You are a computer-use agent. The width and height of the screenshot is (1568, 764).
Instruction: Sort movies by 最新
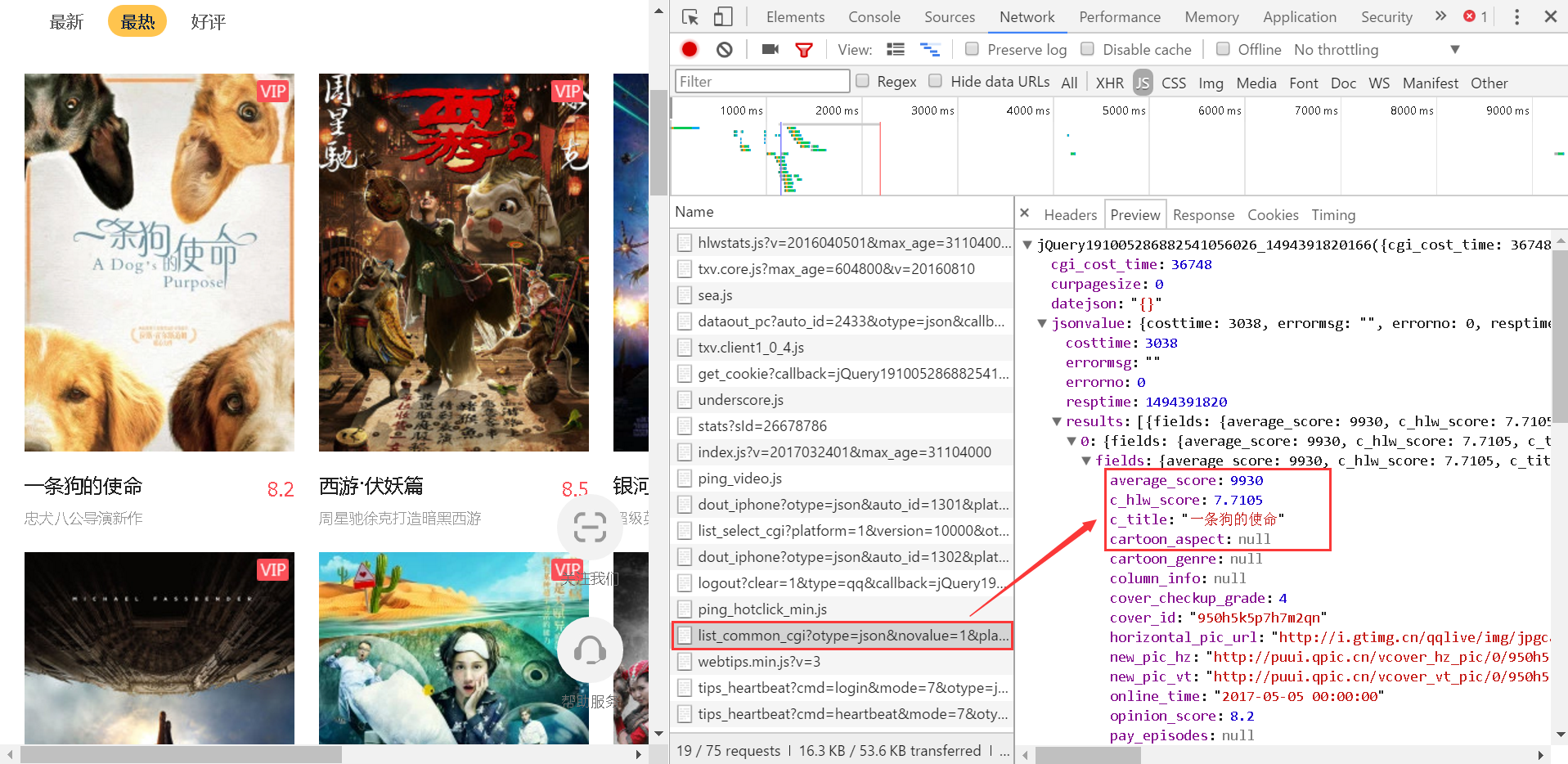click(x=66, y=22)
